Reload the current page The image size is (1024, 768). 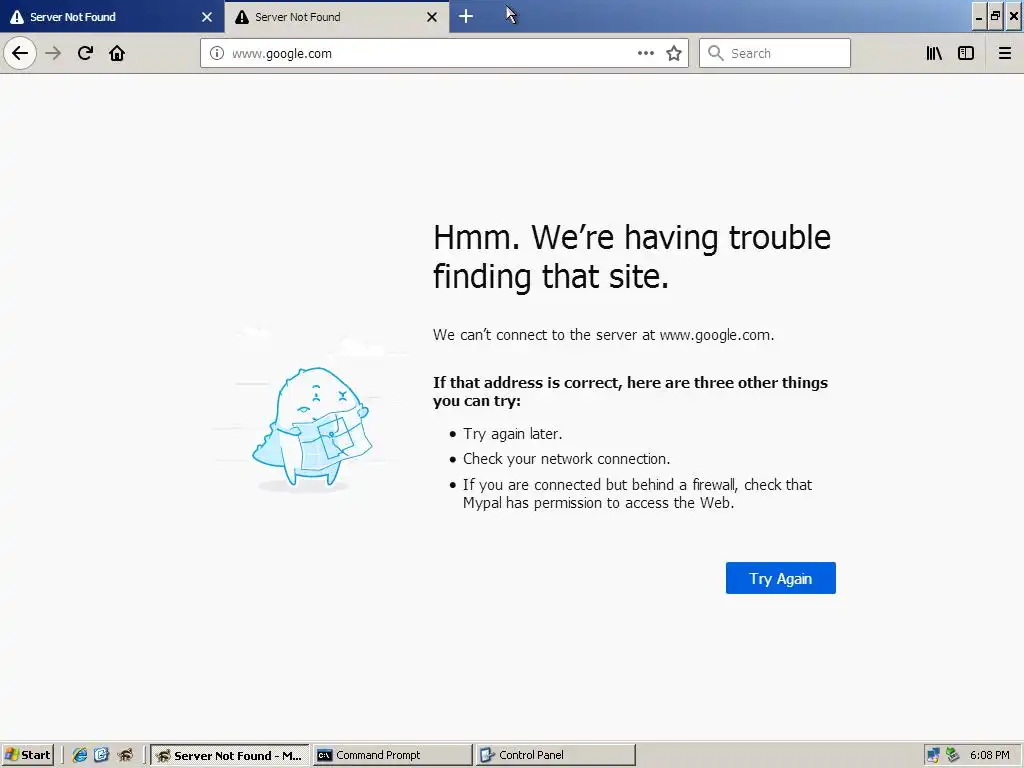pos(85,53)
